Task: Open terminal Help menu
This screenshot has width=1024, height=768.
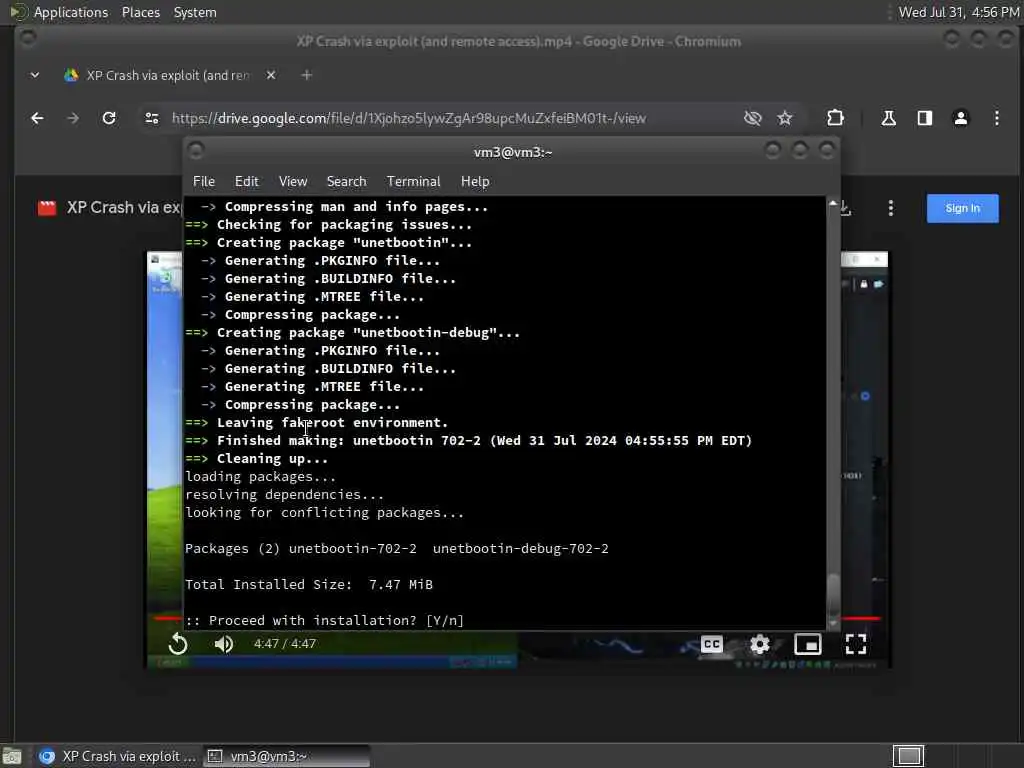Action: point(475,182)
